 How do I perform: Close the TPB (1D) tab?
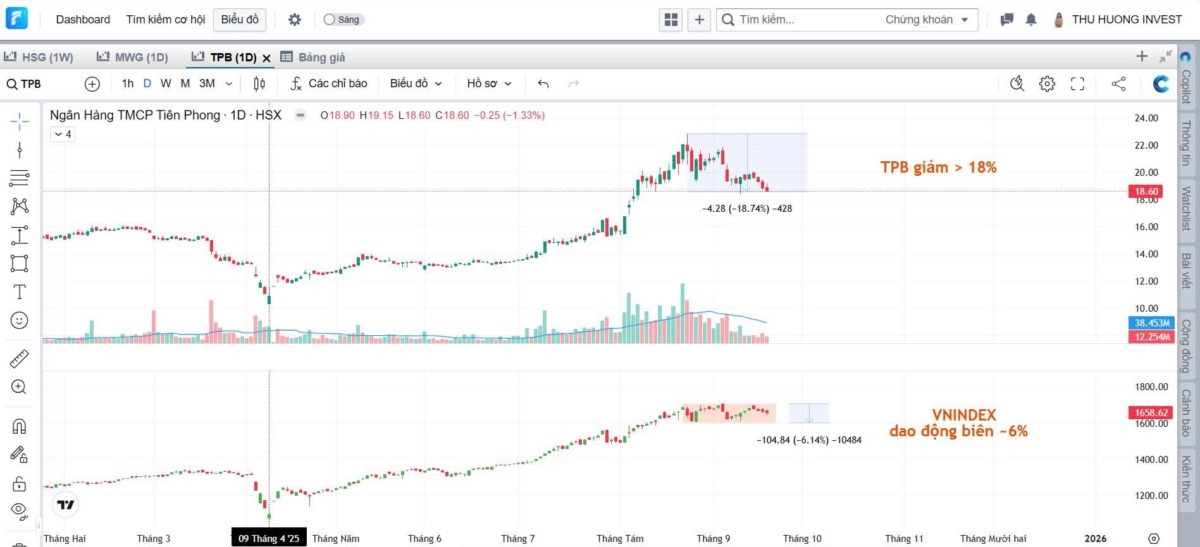[266, 58]
